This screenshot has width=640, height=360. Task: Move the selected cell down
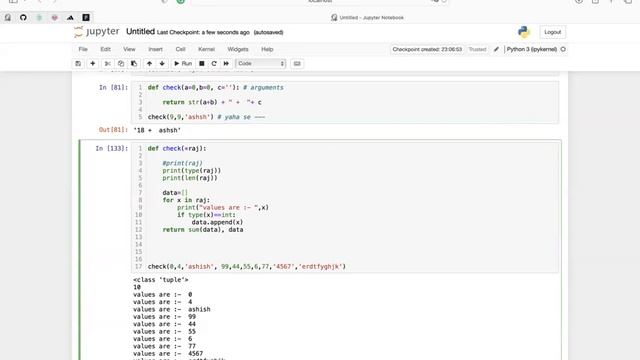pos(162,64)
